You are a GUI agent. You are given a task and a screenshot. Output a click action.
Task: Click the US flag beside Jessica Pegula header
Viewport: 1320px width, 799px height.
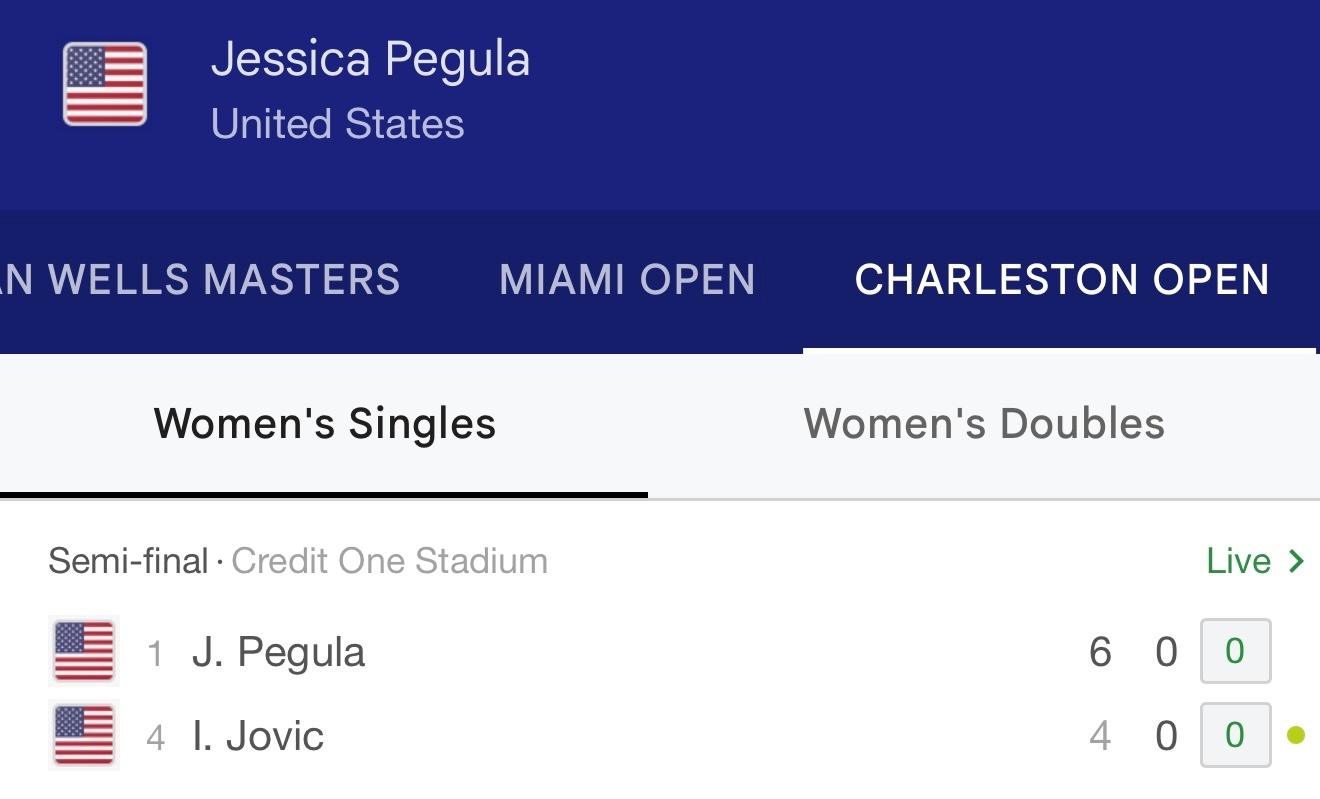click(105, 84)
